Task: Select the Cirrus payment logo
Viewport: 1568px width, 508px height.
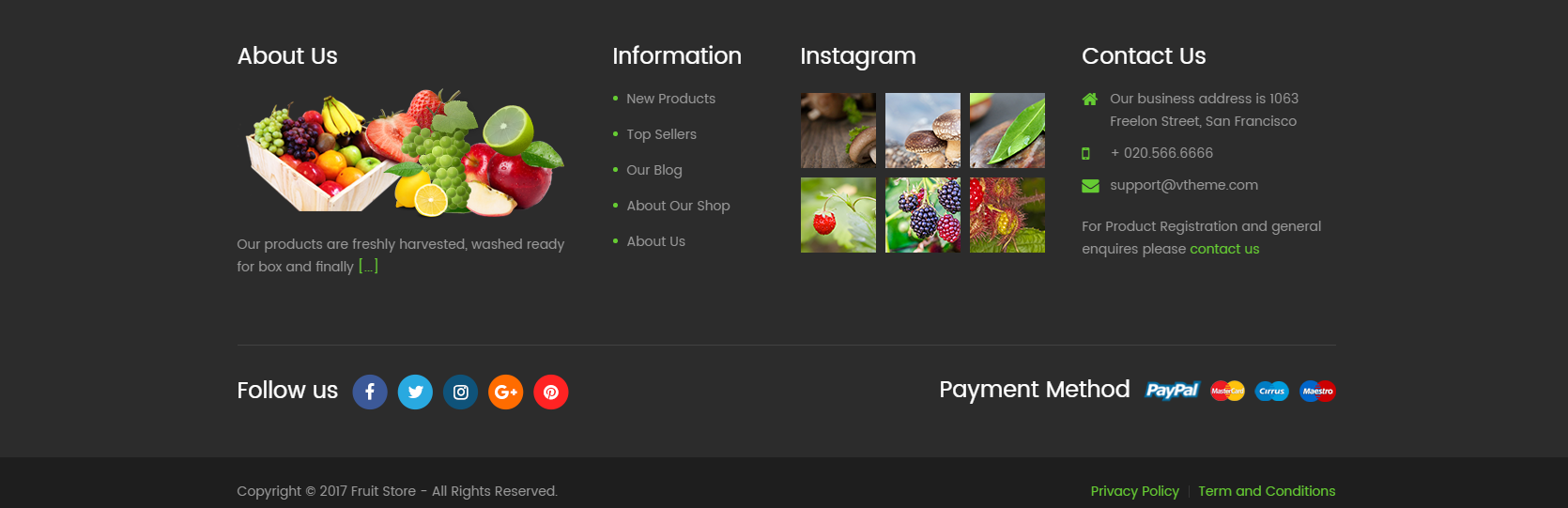Action: coord(1272,391)
